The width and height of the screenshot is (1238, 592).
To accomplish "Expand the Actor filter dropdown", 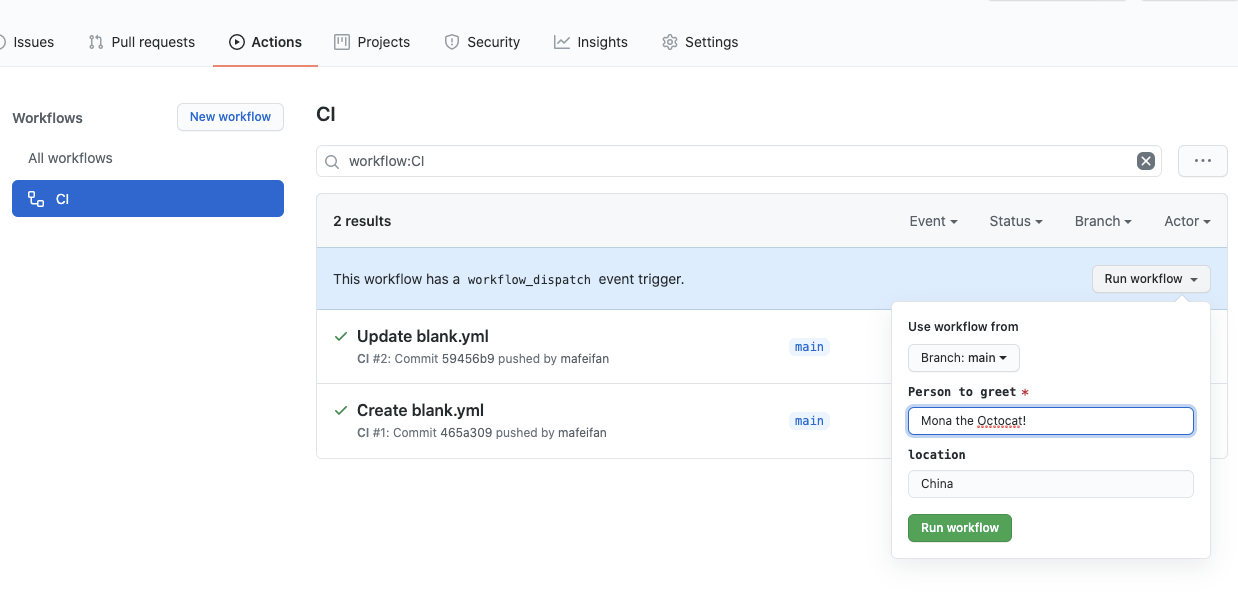I will (x=1187, y=221).
